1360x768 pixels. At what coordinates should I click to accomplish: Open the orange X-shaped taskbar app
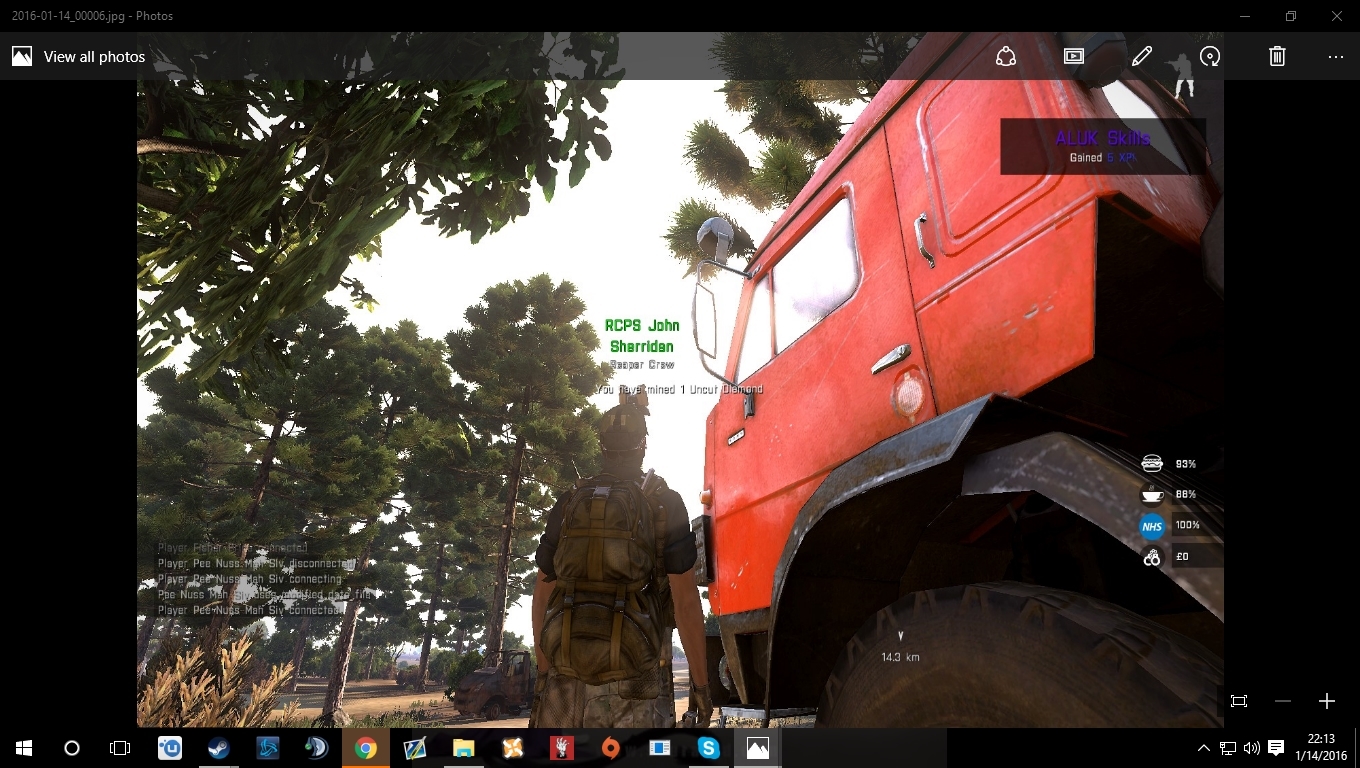(512, 748)
